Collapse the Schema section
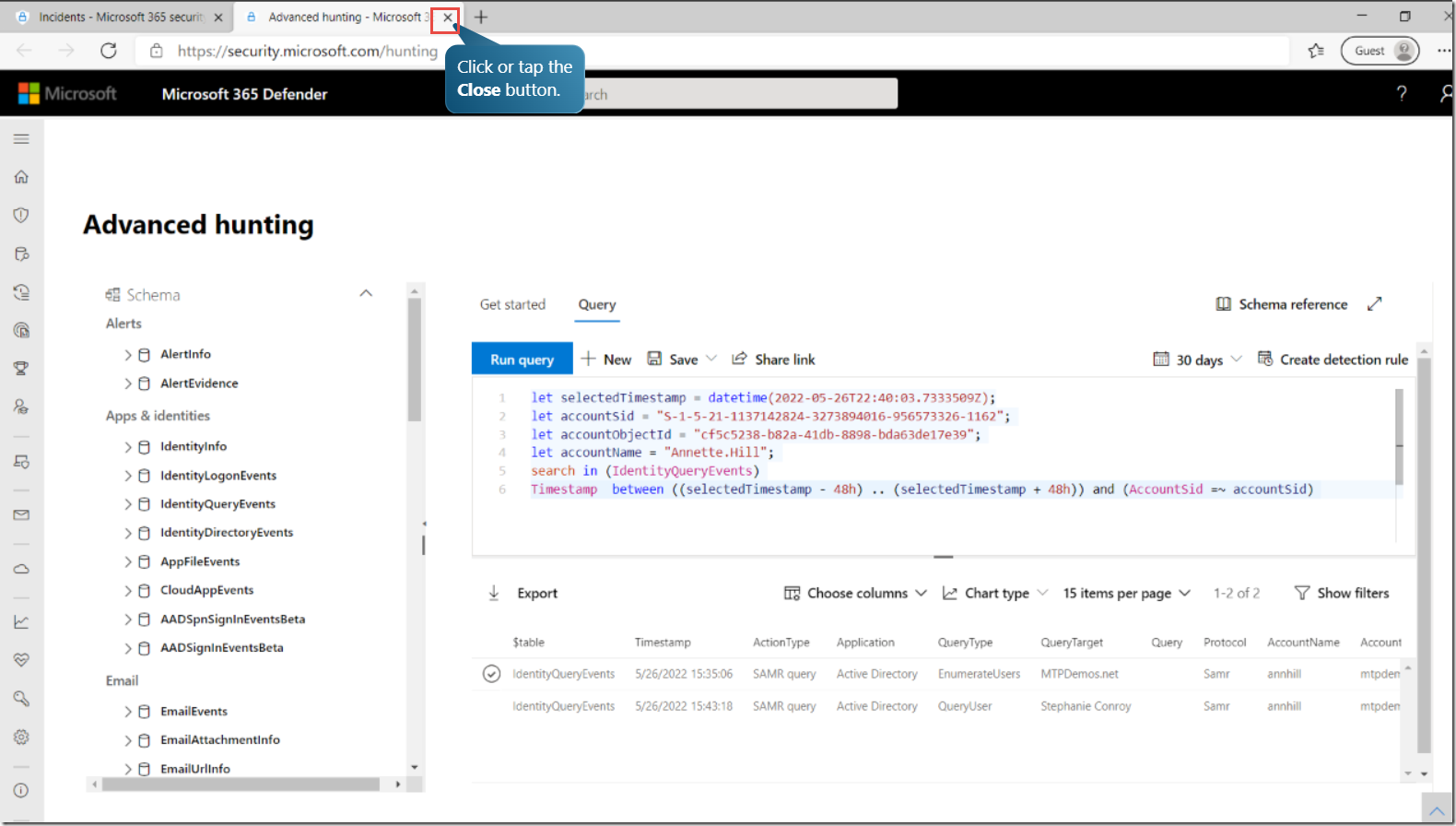This screenshot has width=1456, height=826. pyautogui.click(x=366, y=294)
